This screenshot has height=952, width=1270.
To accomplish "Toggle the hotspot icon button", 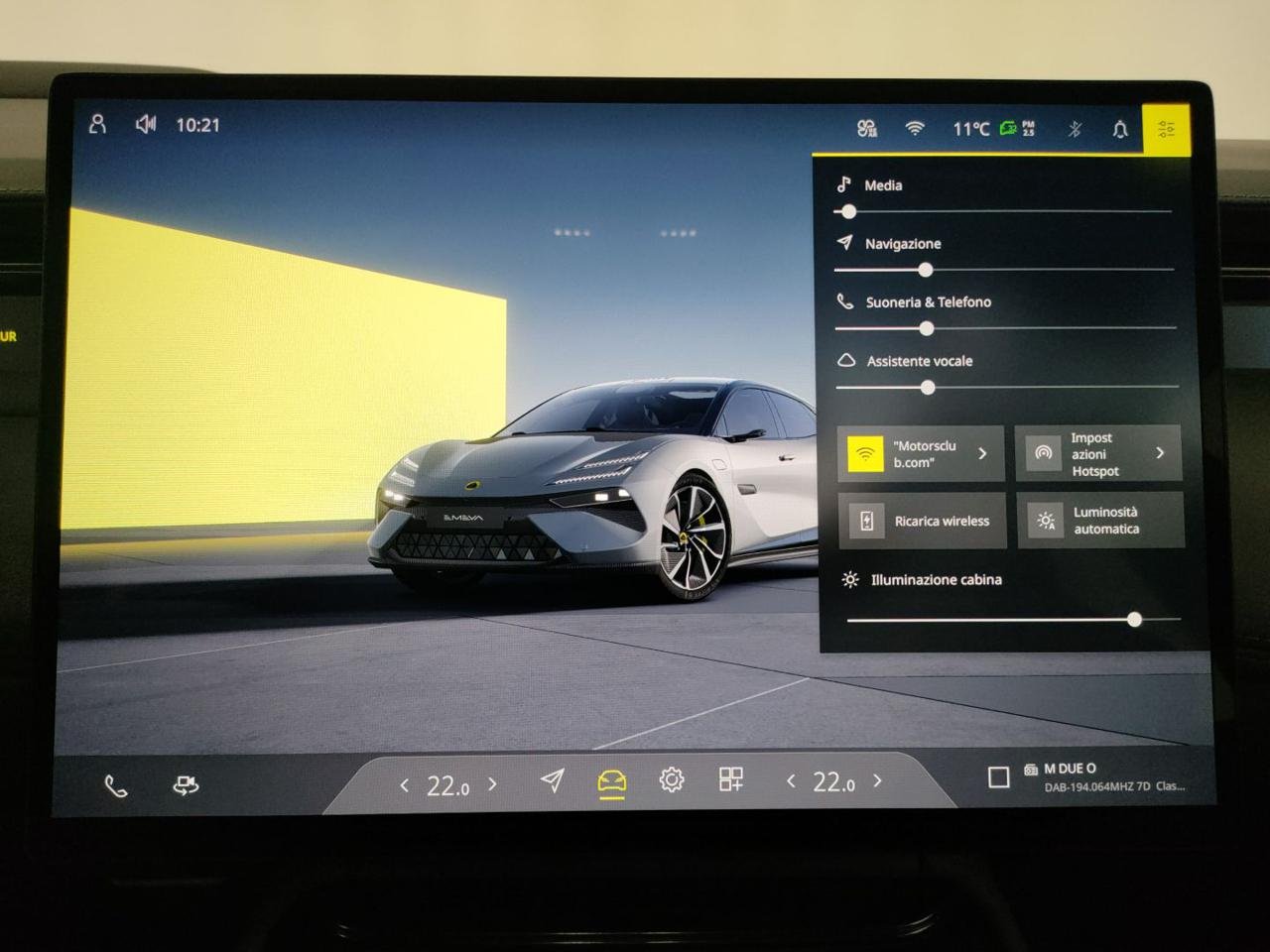I will 1043,453.
